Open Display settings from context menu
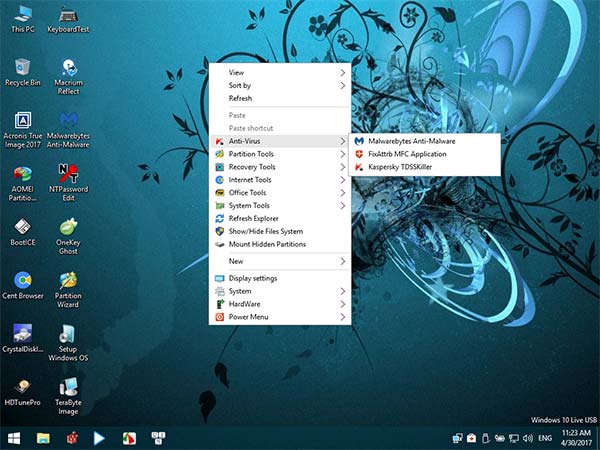 pos(280,279)
